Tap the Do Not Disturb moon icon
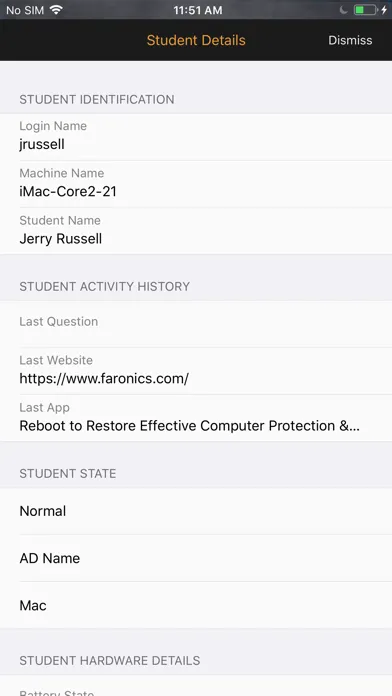The height and width of the screenshot is (696, 392). 344,10
